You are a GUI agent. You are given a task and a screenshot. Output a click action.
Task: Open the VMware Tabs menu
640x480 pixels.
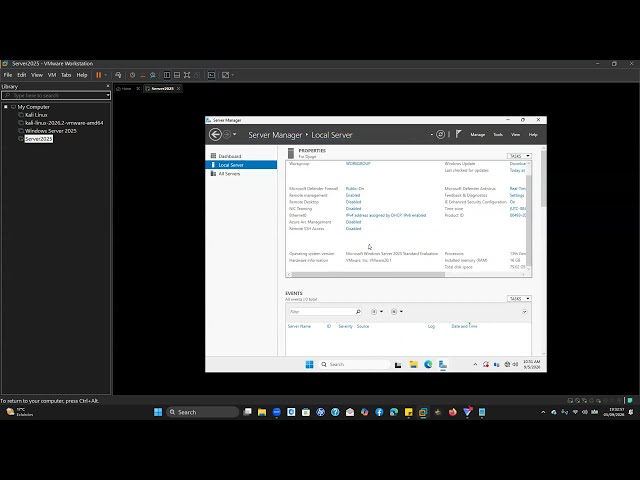click(66, 75)
